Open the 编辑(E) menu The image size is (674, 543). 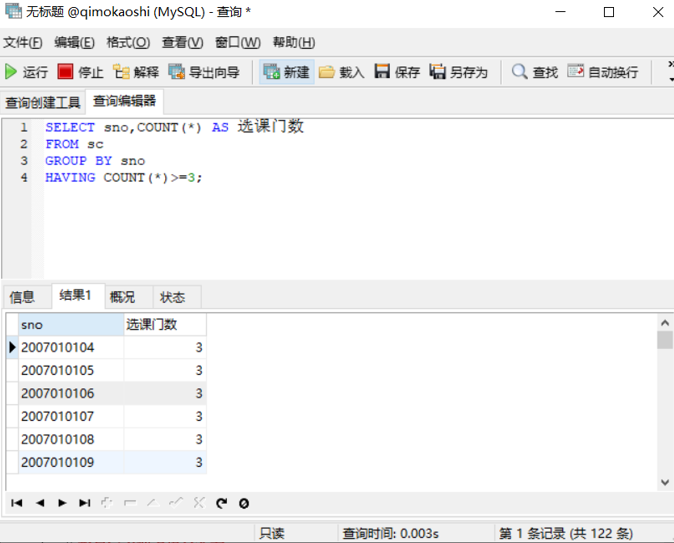pyautogui.click(x=74, y=43)
